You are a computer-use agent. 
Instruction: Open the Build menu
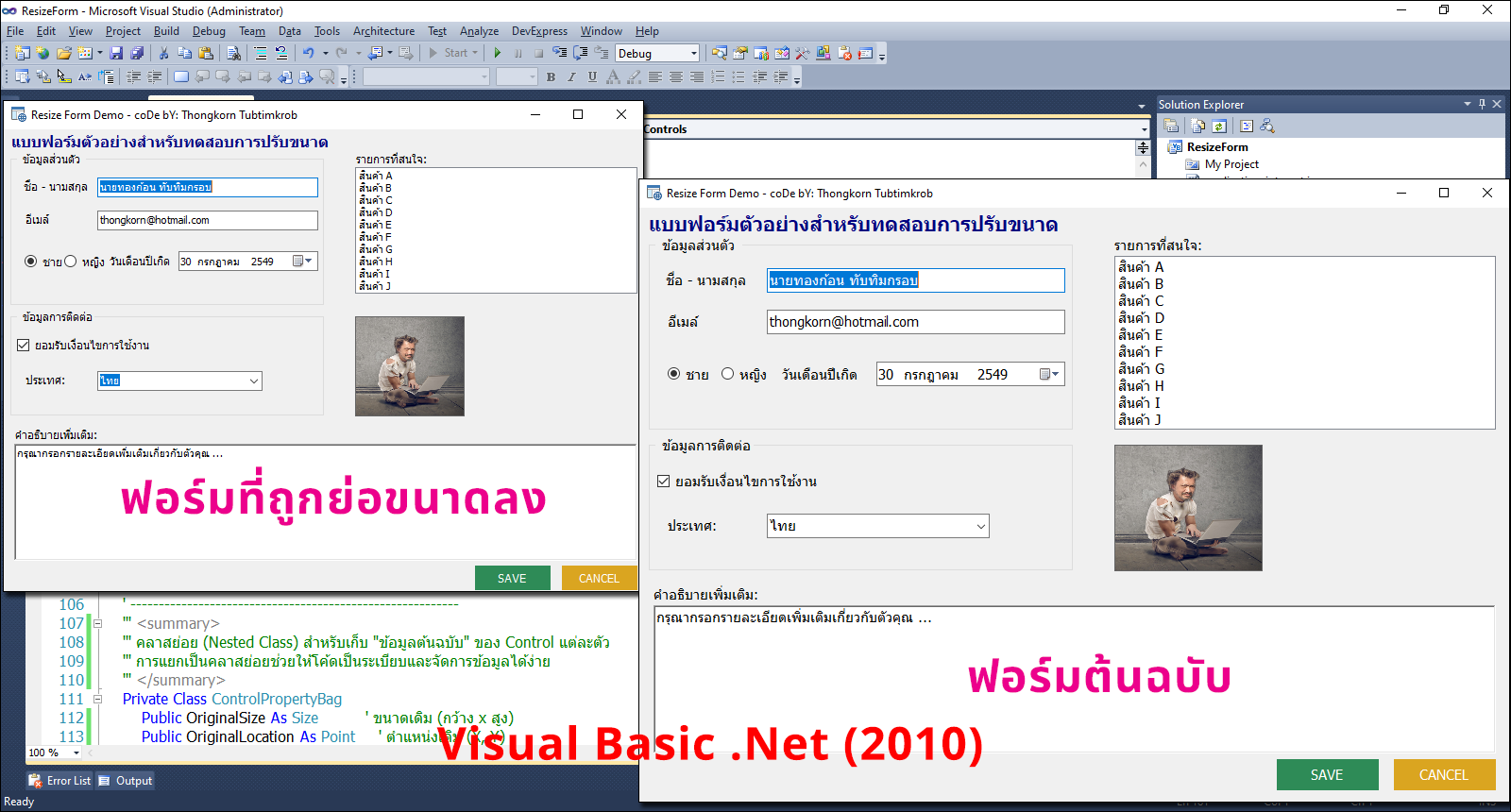point(166,31)
